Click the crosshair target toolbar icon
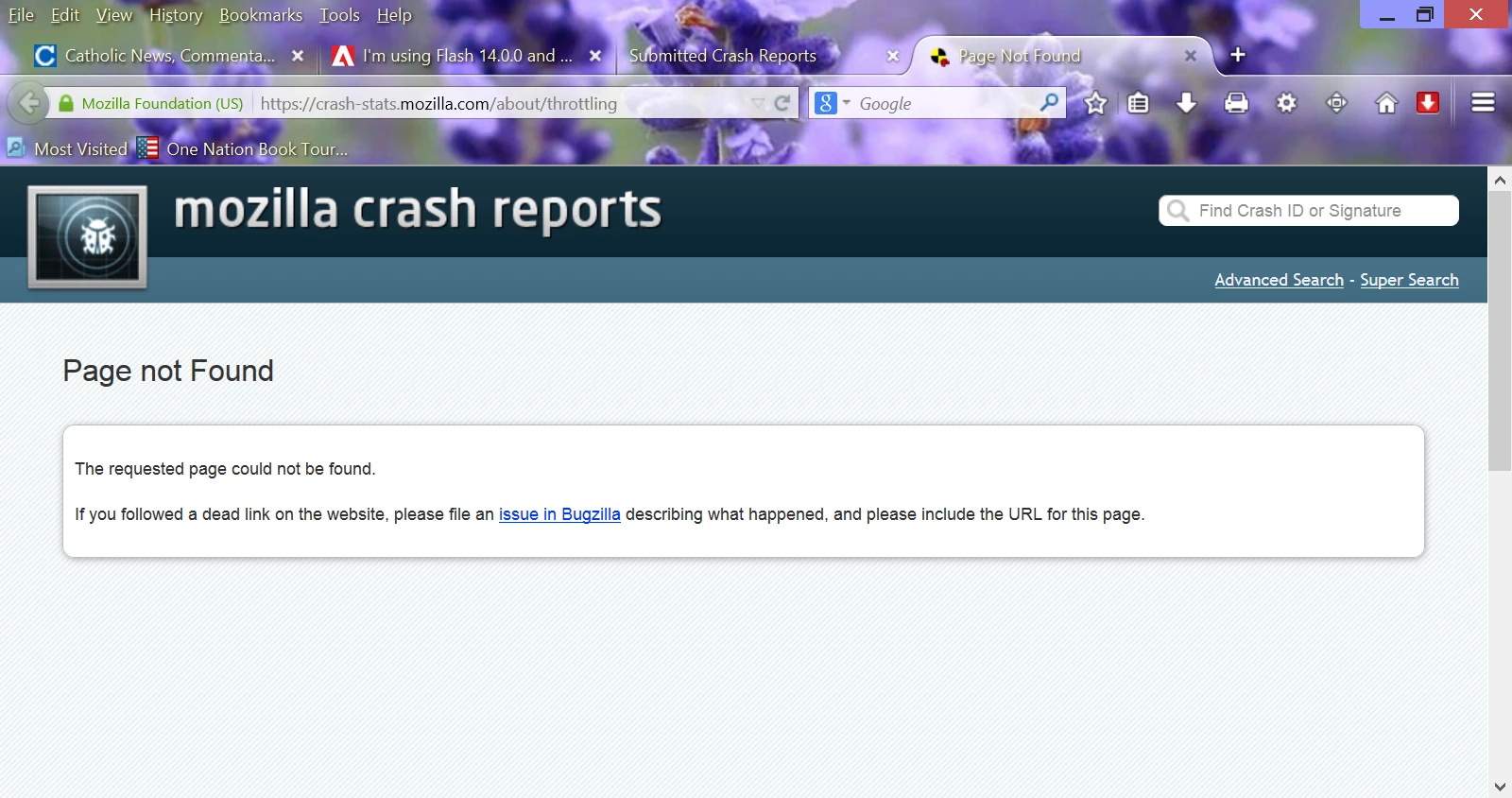Screen dimensions: 1512x798 coord(1336,103)
